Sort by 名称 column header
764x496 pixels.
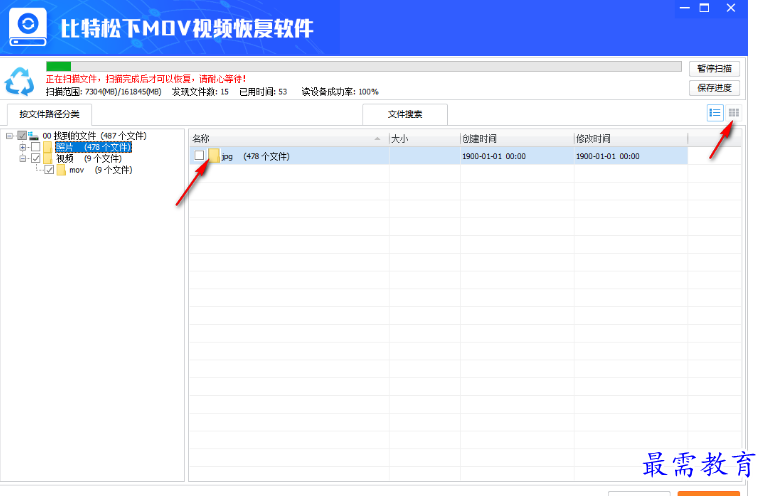tap(289, 139)
